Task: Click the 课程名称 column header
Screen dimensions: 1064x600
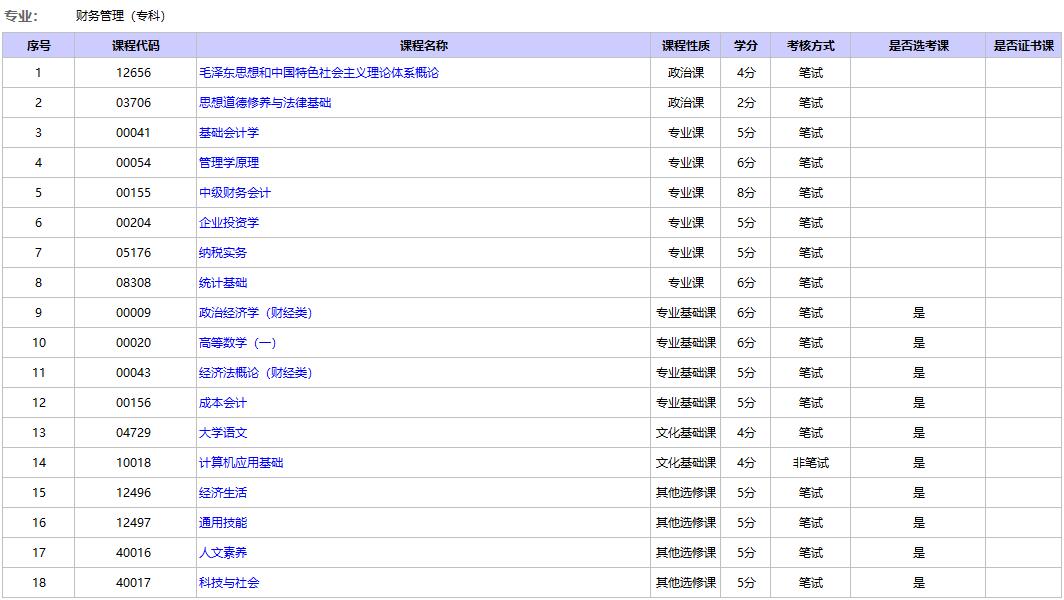Action: click(x=423, y=45)
